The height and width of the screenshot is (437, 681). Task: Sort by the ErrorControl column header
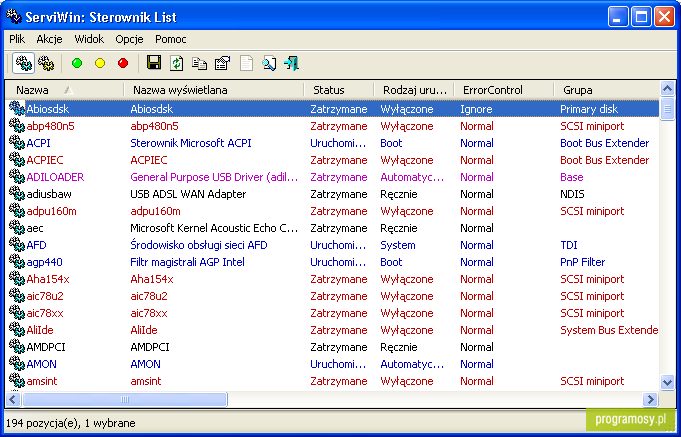point(504,90)
